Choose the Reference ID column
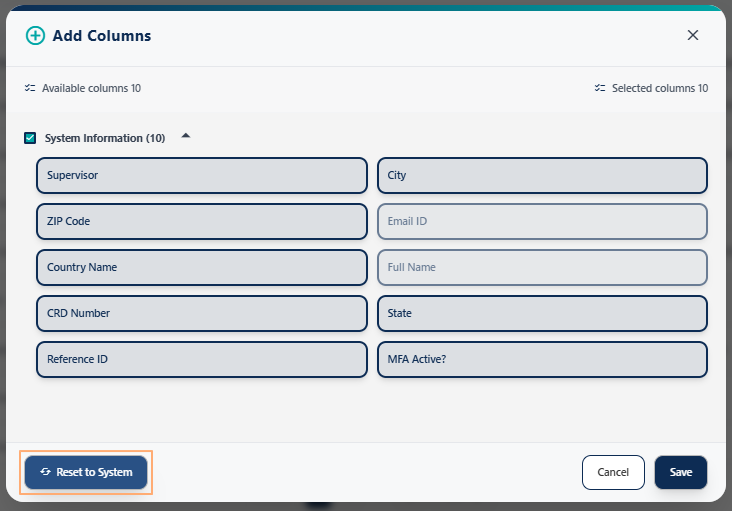This screenshot has height=511, width=732. (x=201, y=359)
